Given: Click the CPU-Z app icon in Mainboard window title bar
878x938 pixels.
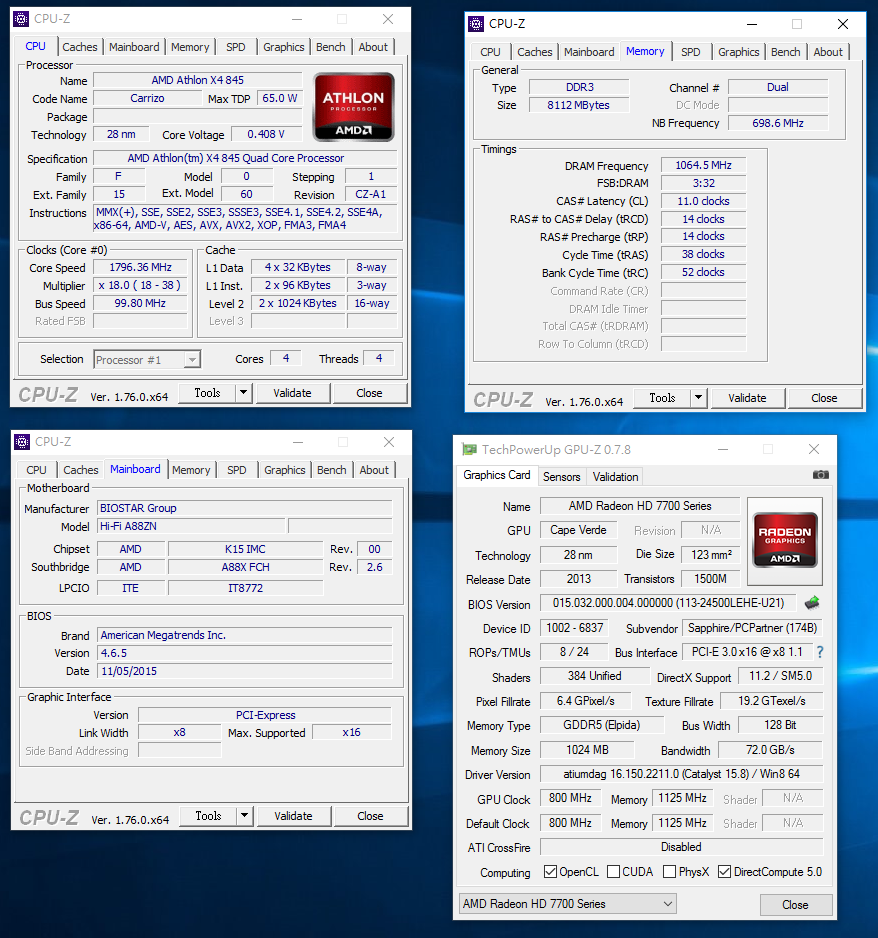Looking at the screenshot, I should (22, 442).
